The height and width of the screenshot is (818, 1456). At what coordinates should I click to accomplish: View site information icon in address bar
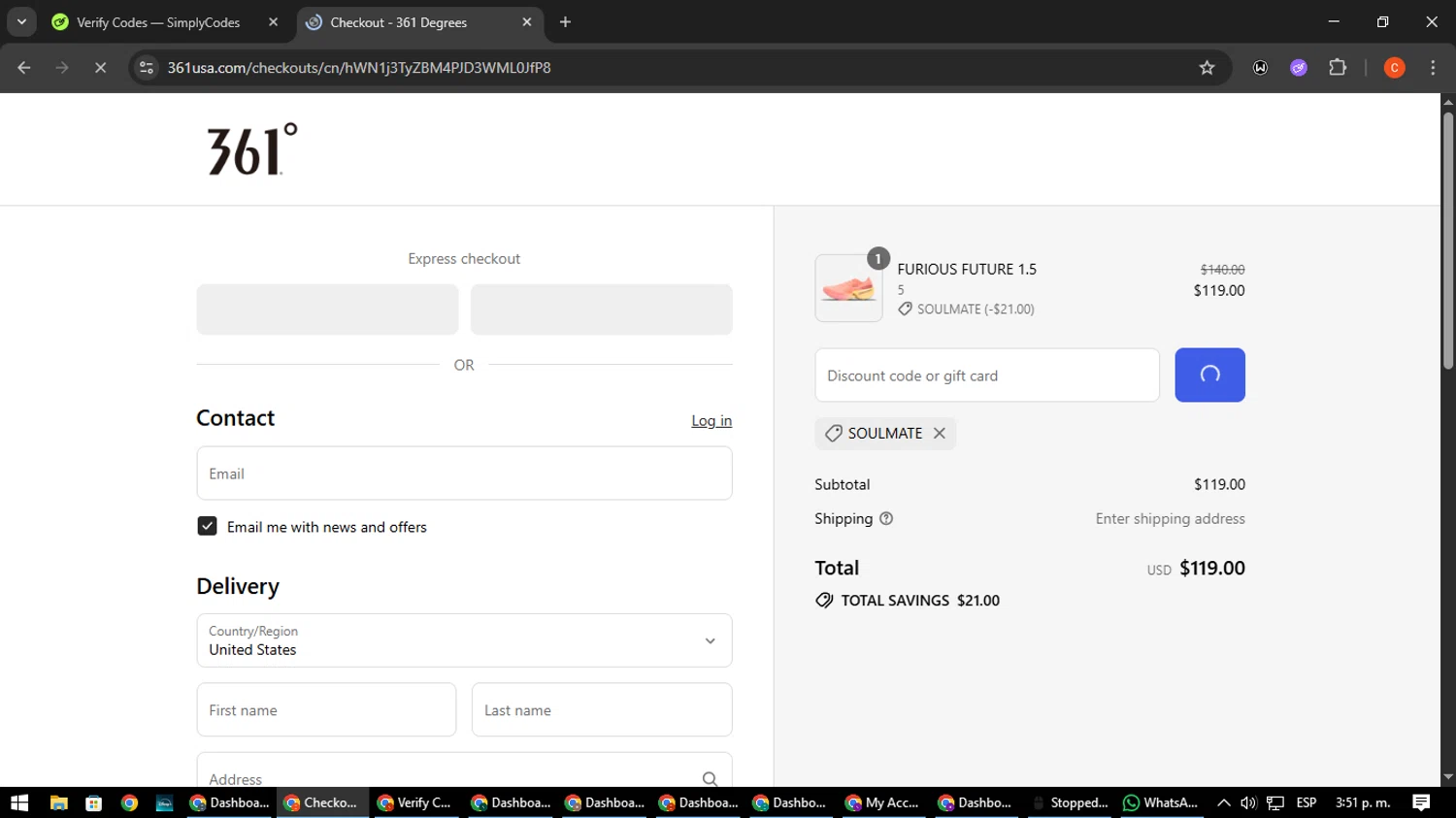[x=147, y=68]
